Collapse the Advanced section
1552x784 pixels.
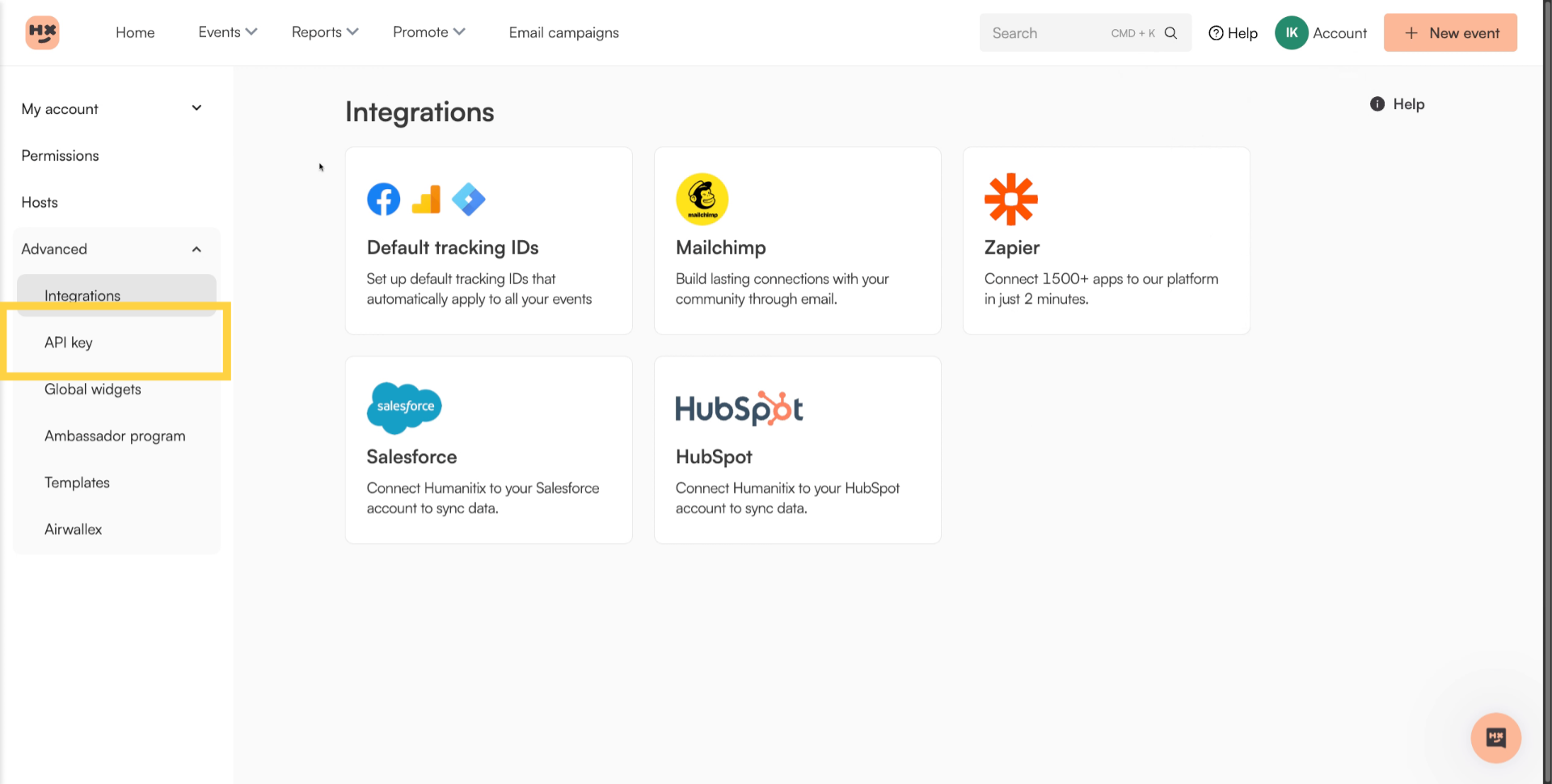click(x=196, y=249)
